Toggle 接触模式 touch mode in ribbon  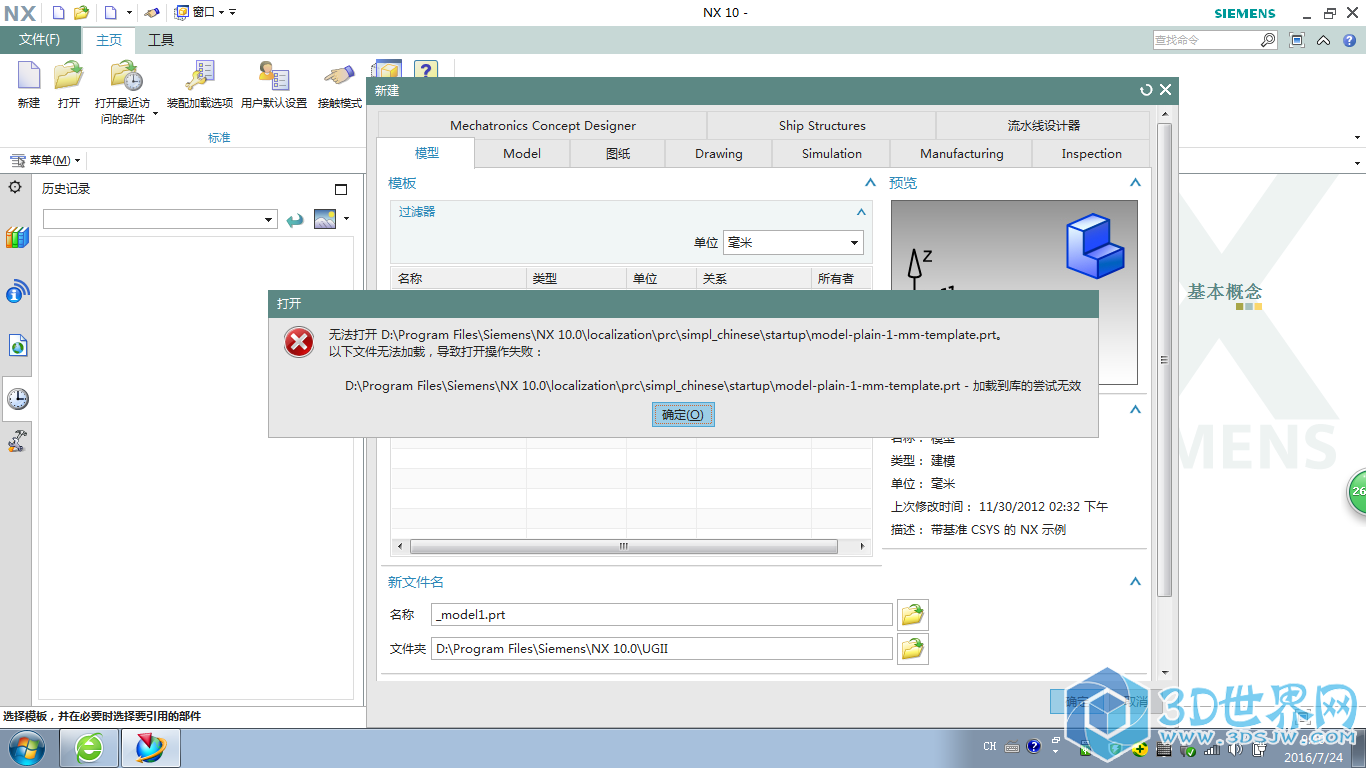(x=339, y=85)
